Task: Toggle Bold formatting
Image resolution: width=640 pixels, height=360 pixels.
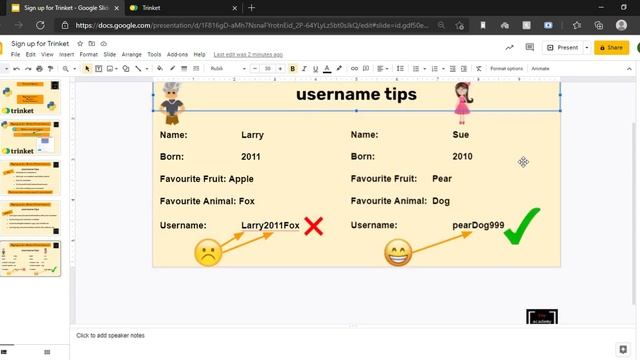Action: (292, 69)
